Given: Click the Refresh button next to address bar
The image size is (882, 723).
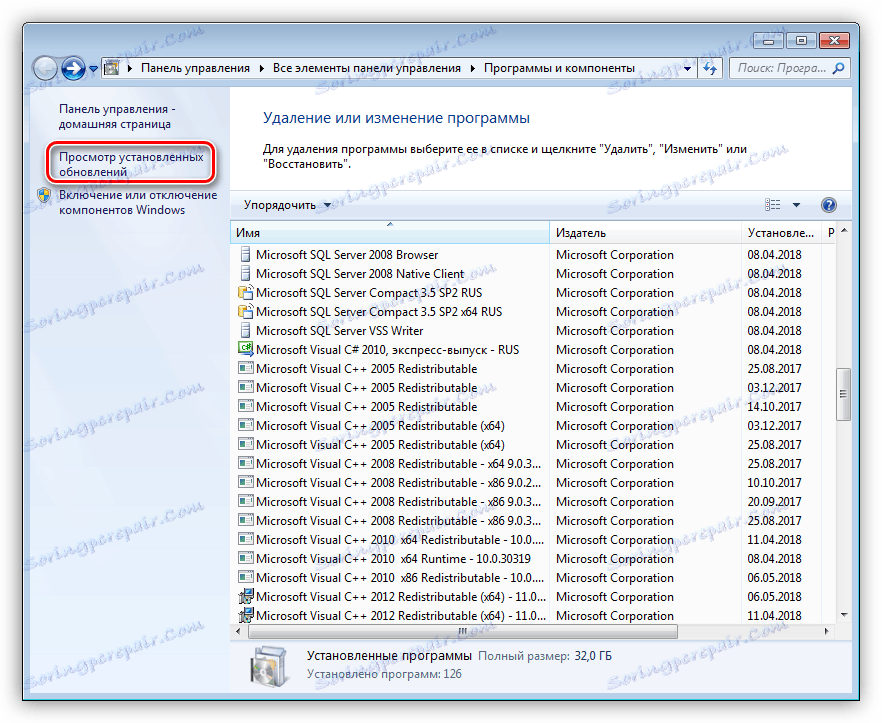Looking at the screenshot, I should click(x=710, y=69).
